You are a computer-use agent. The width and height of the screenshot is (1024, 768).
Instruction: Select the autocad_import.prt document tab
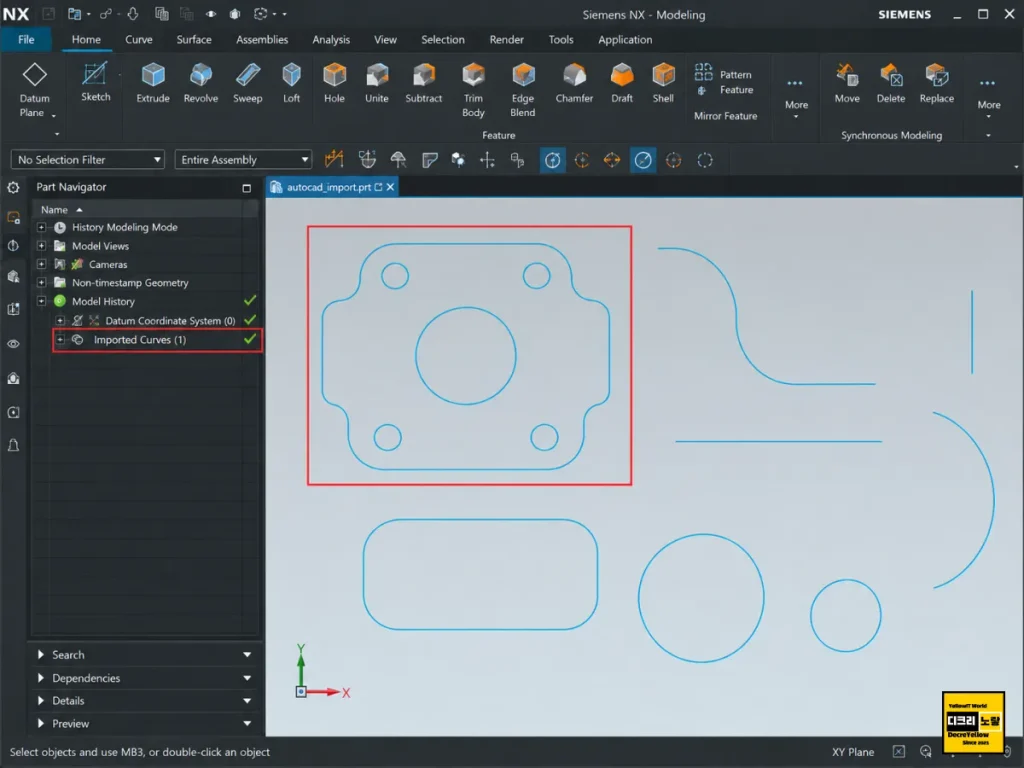[x=332, y=187]
